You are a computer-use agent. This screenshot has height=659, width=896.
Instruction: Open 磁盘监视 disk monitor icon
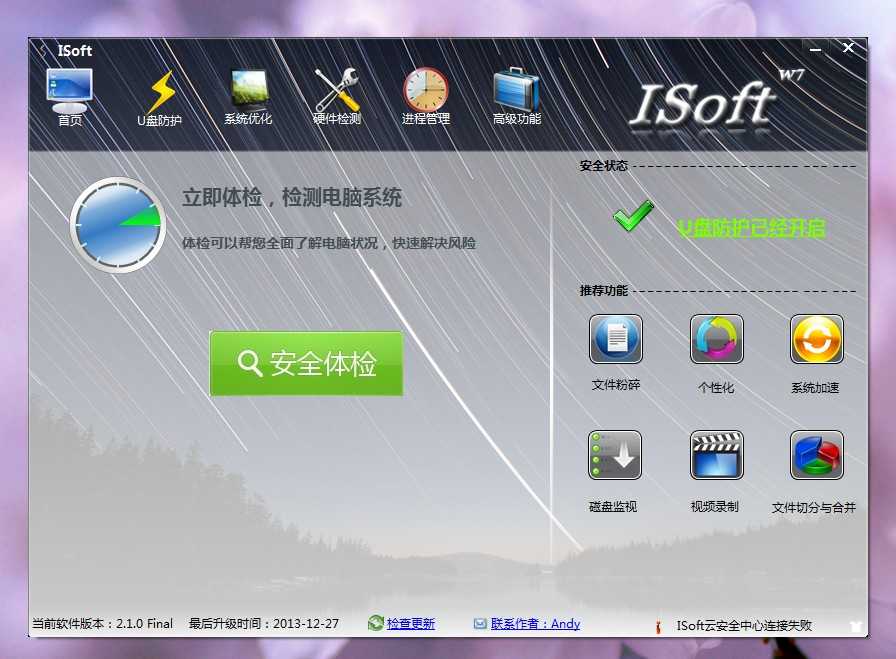(615, 455)
